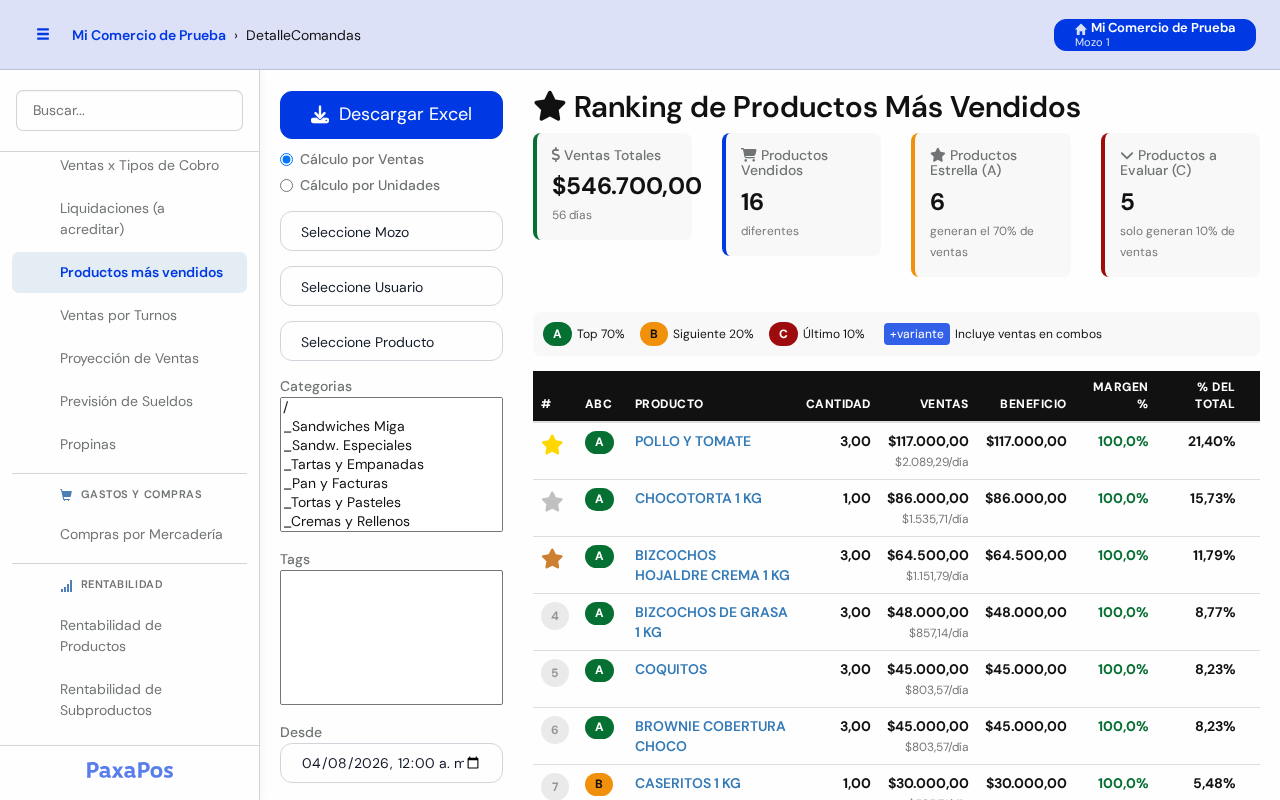Open the Seleccione Producto dropdown

pyautogui.click(x=391, y=341)
